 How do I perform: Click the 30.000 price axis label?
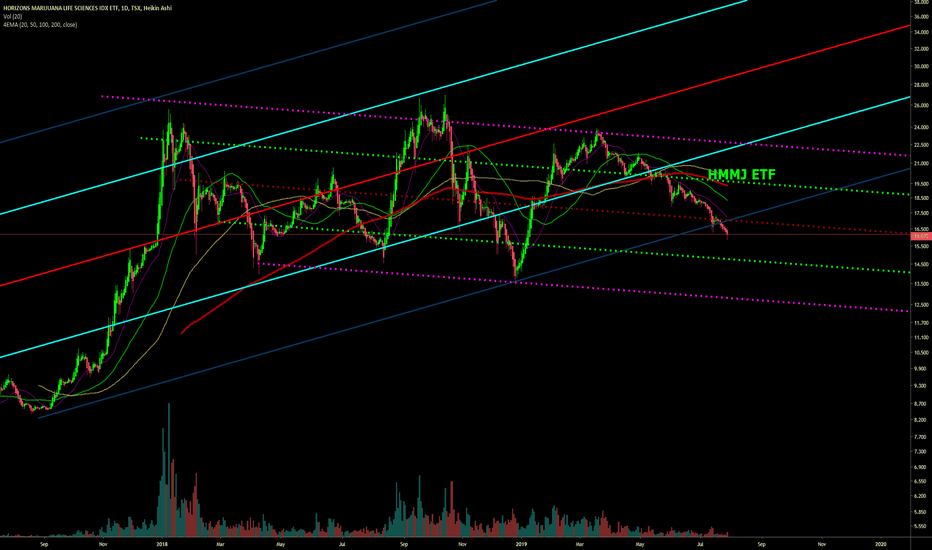(921, 66)
